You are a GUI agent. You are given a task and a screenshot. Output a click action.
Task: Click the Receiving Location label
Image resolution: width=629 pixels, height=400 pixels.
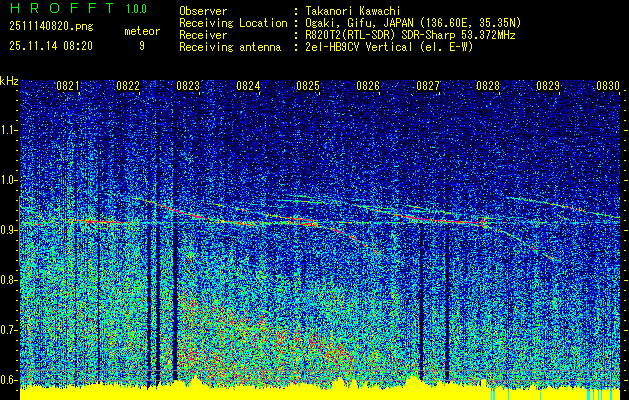click(233, 23)
